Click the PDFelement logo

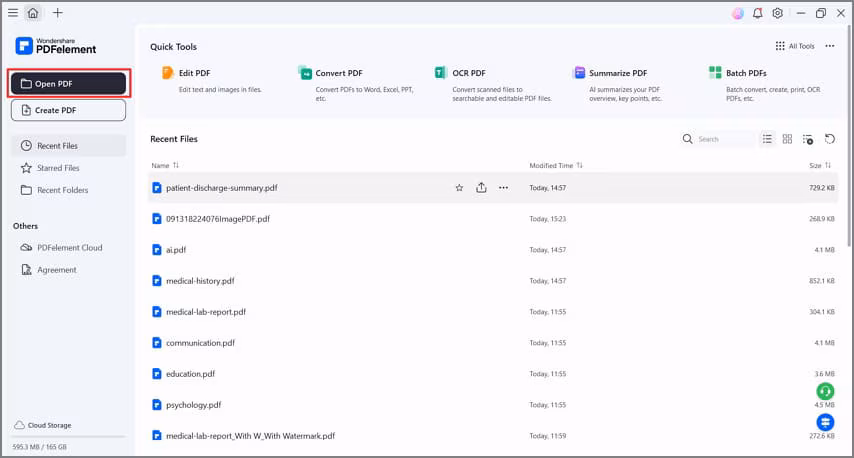click(56, 46)
